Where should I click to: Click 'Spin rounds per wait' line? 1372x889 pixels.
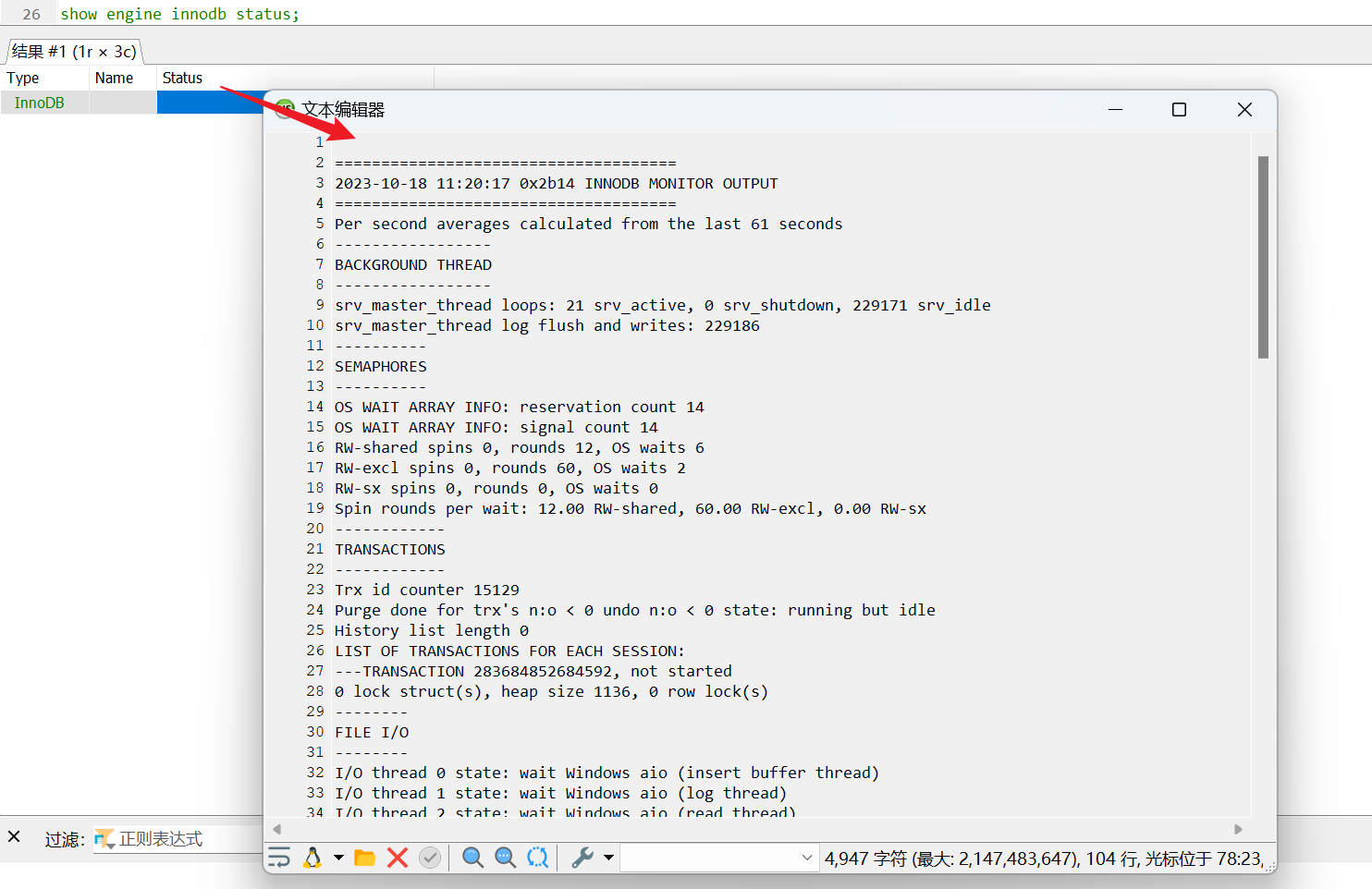(x=631, y=508)
